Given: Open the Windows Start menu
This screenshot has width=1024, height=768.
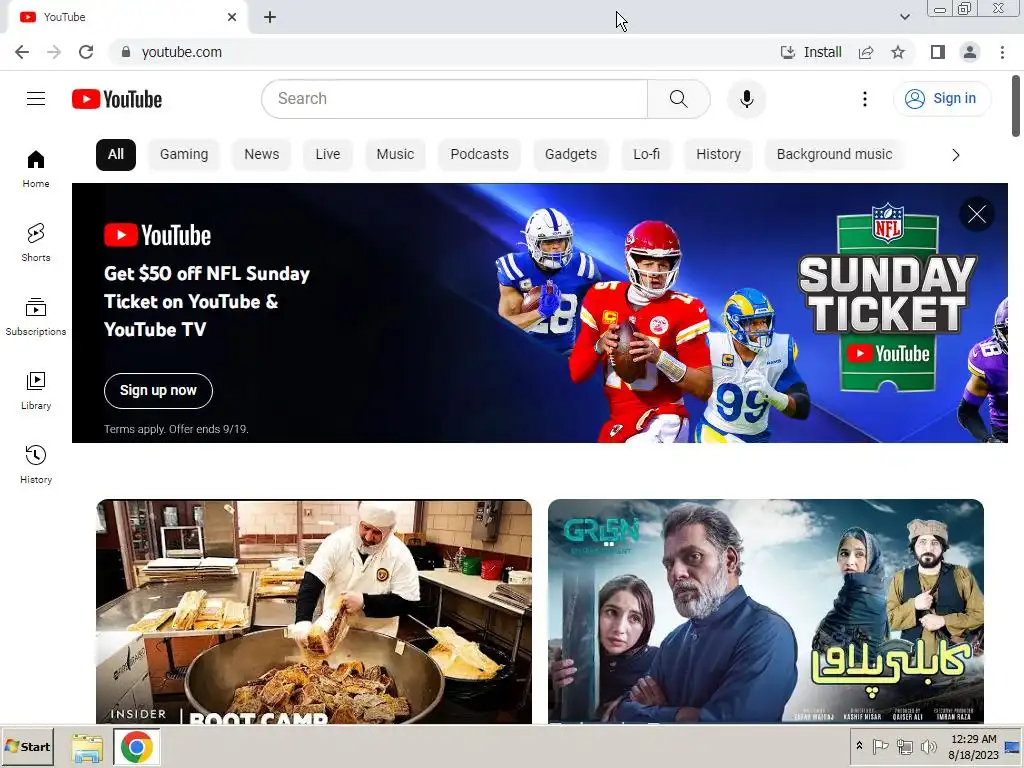Looking at the screenshot, I should pyautogui.click(x=27, y=746).
